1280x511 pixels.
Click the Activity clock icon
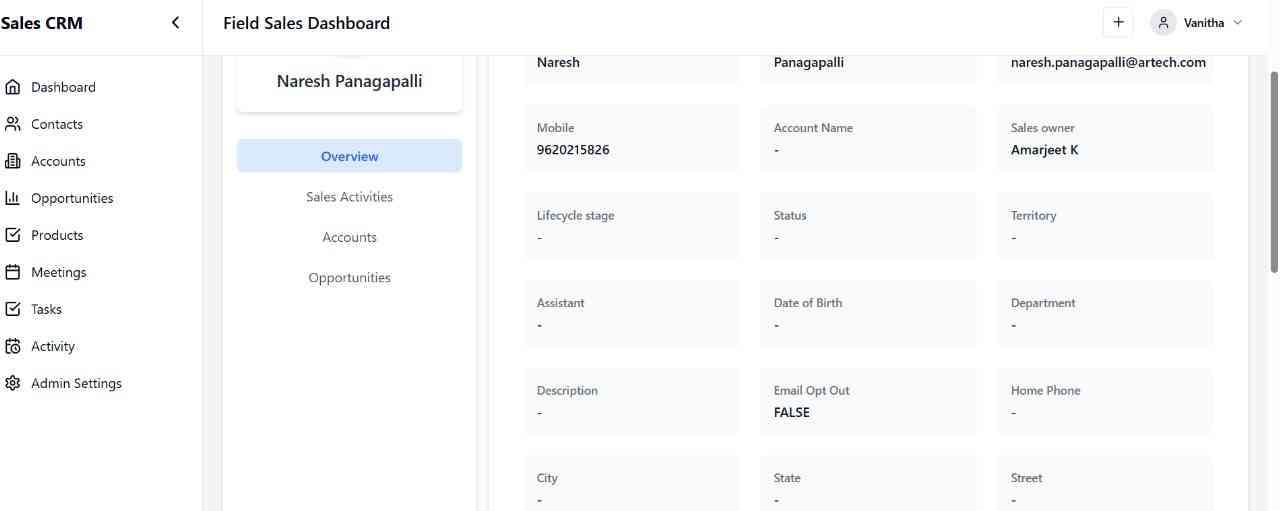tap(13, 346)
